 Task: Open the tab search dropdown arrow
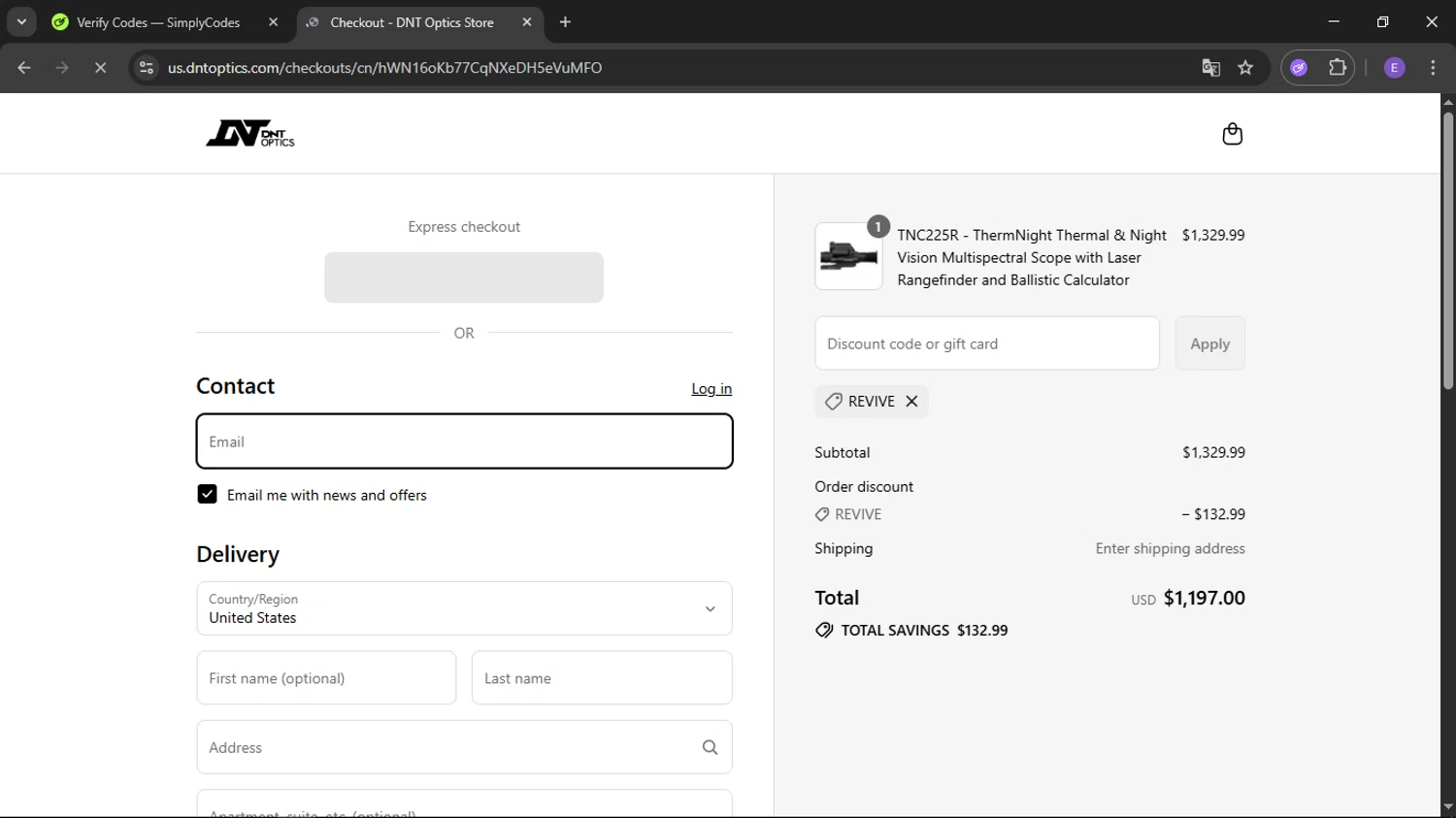point(21,22)
